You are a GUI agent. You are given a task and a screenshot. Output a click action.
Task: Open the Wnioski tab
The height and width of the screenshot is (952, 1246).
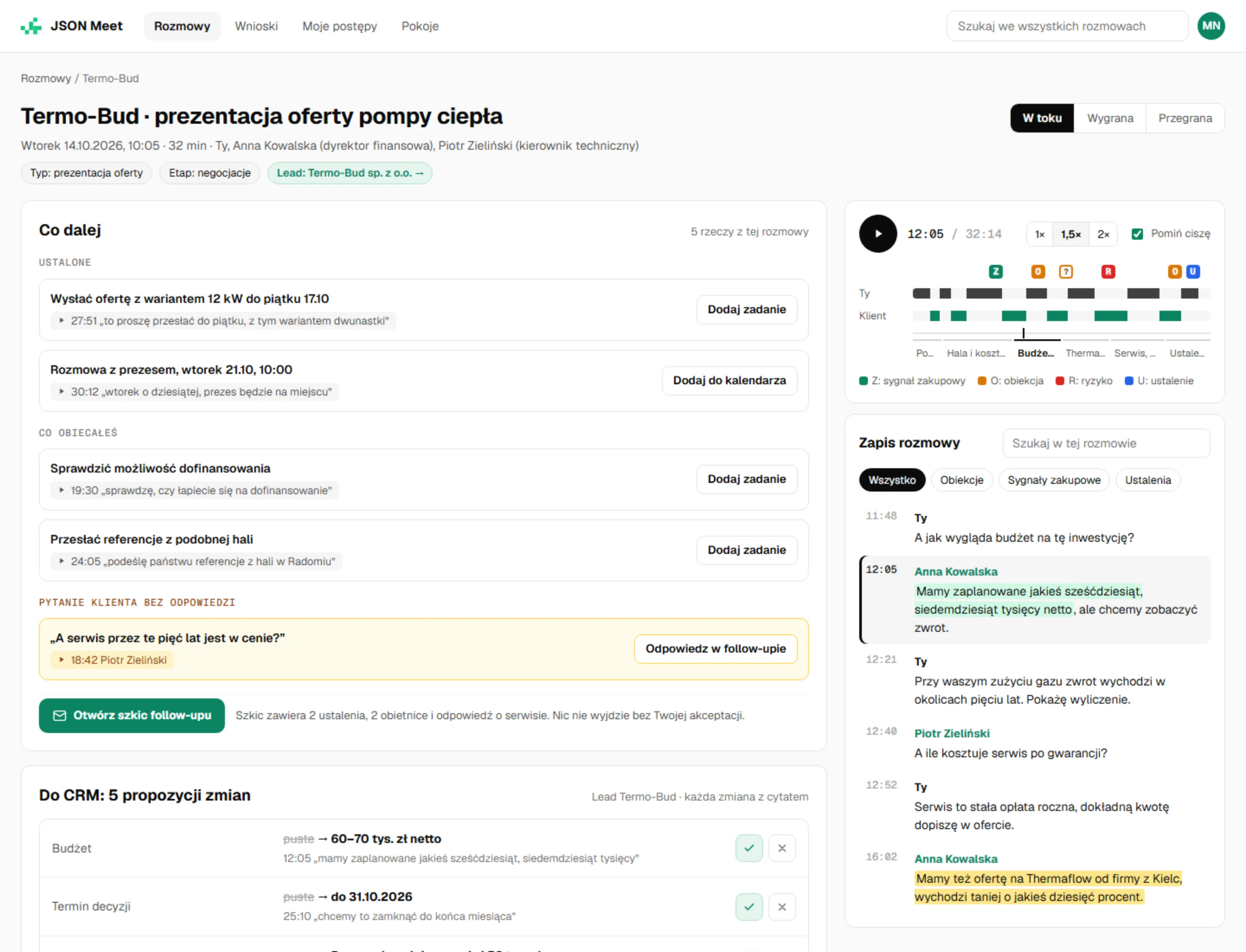(x=256, y=26)
